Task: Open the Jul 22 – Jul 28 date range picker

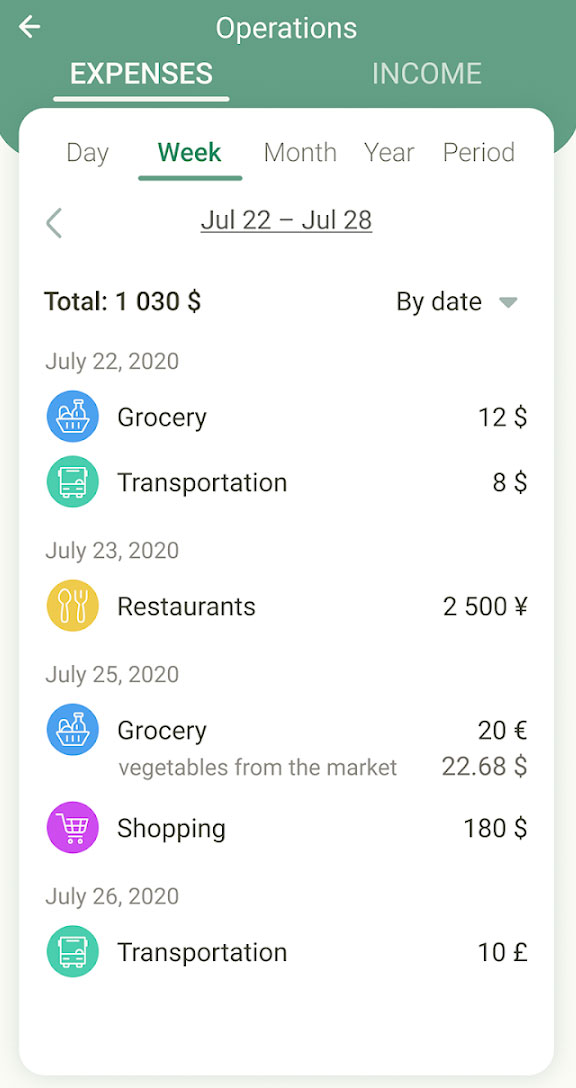Action: 286,219
